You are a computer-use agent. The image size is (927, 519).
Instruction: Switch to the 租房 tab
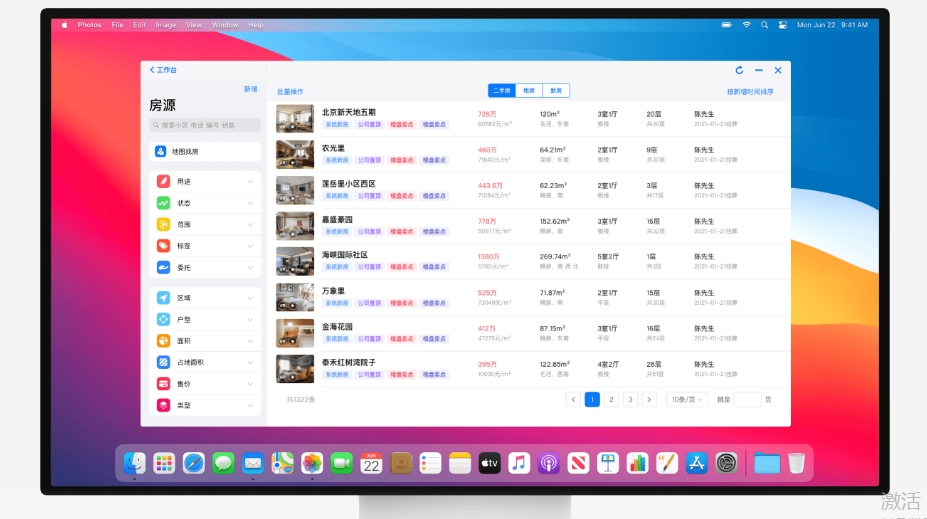click(529, 90)
